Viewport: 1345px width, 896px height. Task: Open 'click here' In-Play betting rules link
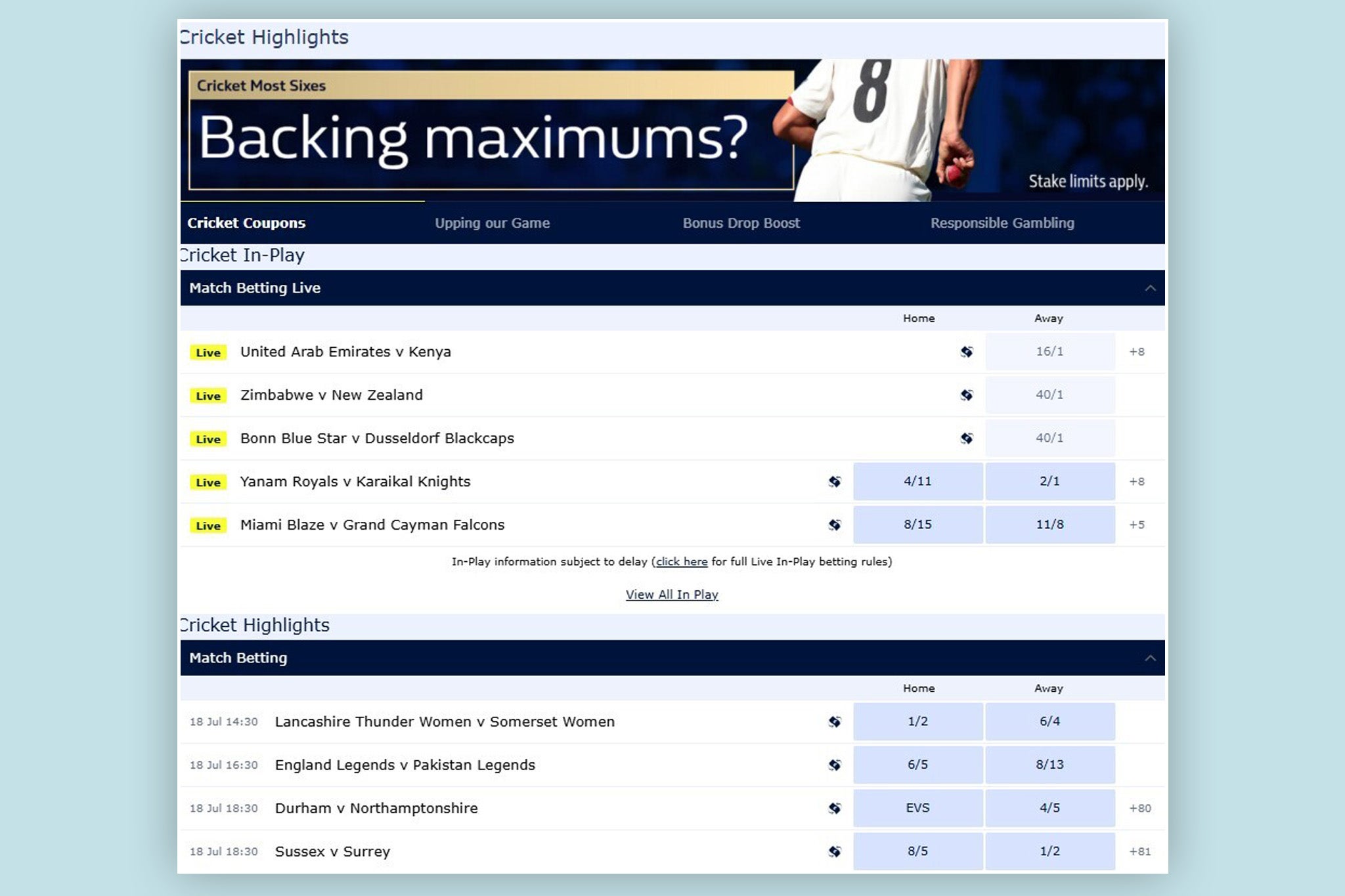point(681,562)
